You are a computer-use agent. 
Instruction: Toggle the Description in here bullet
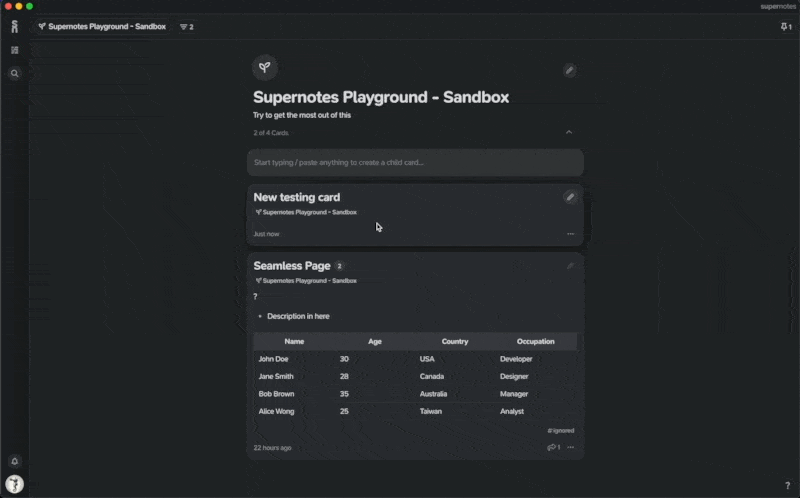(260, 316)
